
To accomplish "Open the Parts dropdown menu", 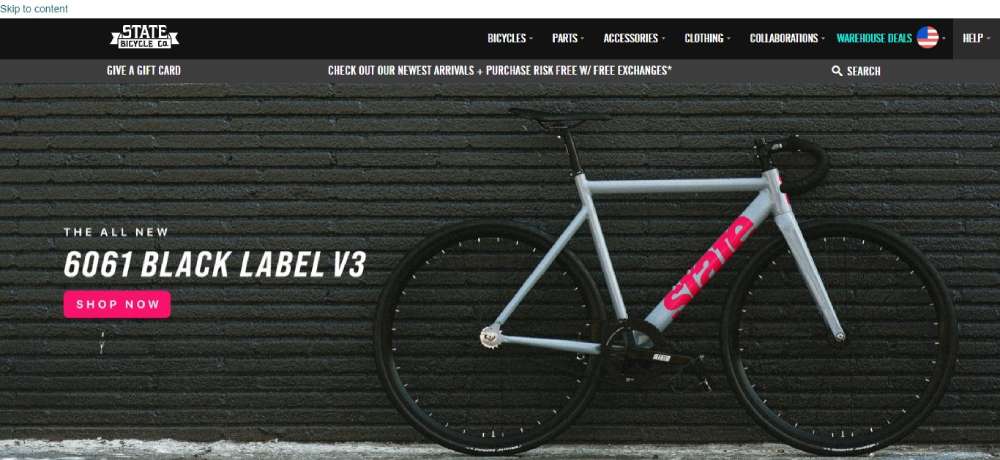I will (x=568, y=38).
